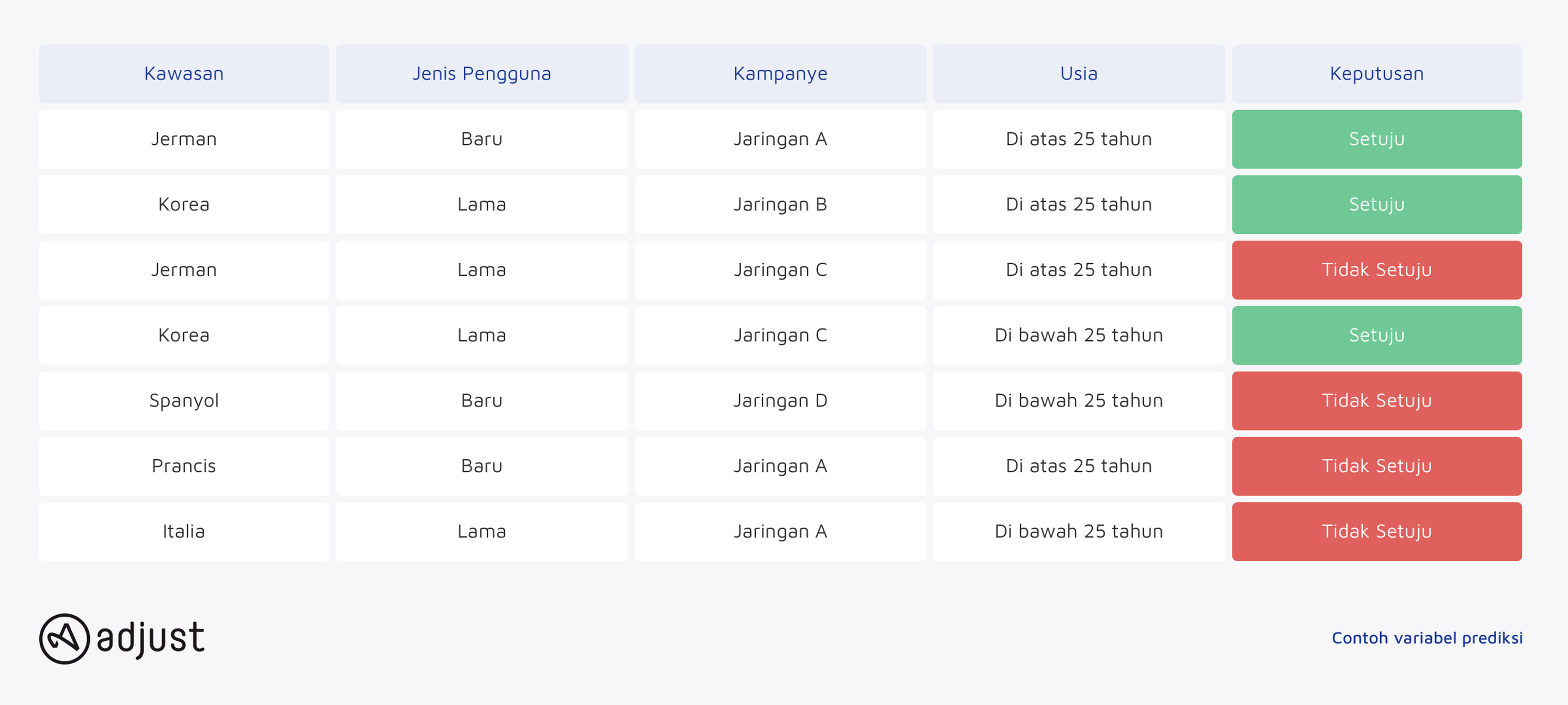Screen dimensions: 1568x705
Task: Select the Kawasan column header
Action: click(x=184, y=74)
